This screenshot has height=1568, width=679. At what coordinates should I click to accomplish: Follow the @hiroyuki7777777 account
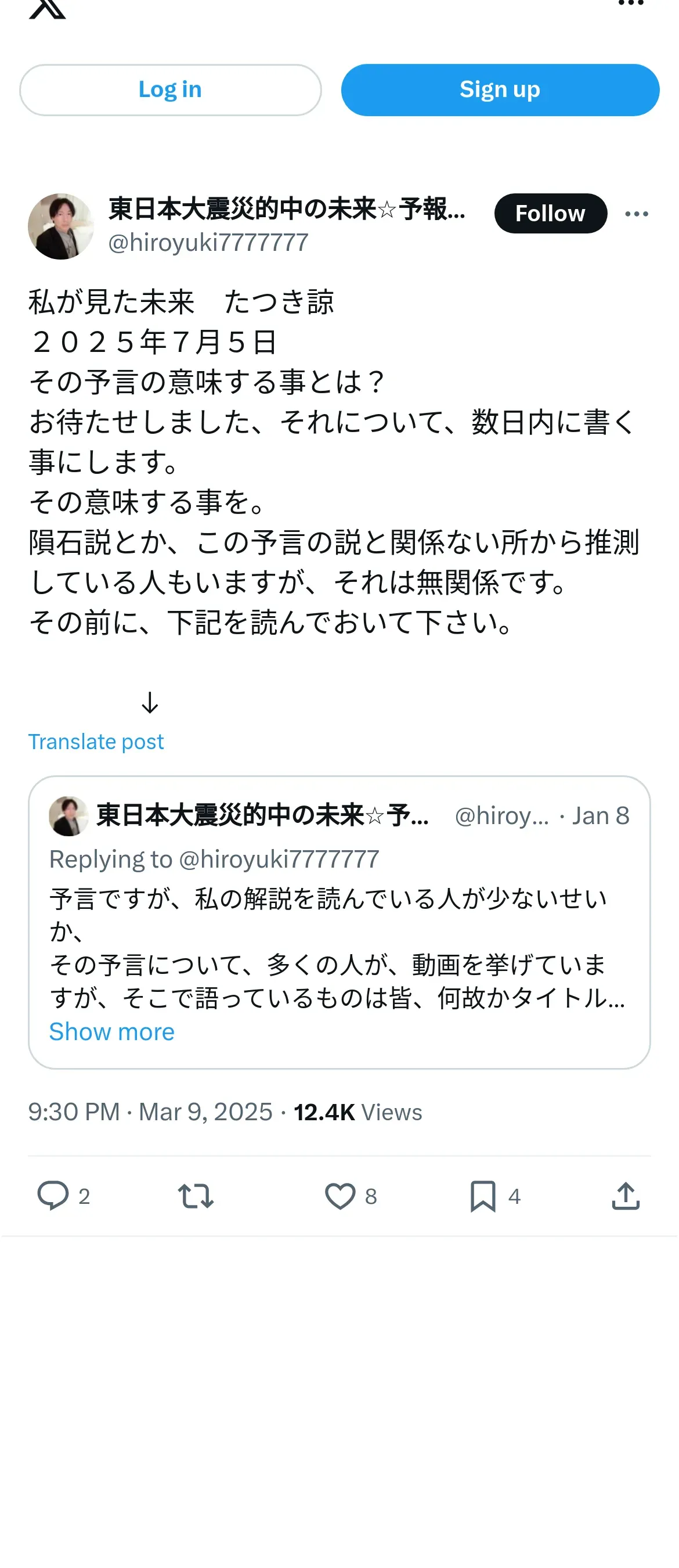pos(550,213)
